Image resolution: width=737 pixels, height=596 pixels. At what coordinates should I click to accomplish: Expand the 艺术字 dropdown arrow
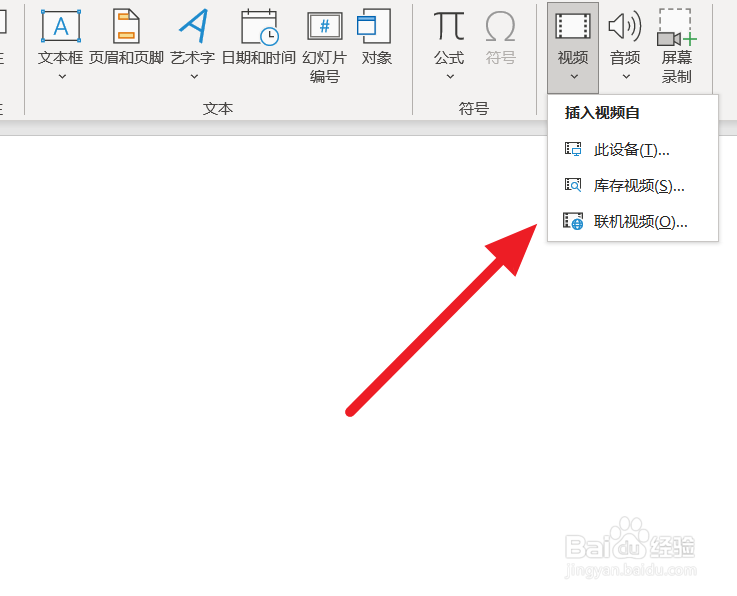click(194, 76)
